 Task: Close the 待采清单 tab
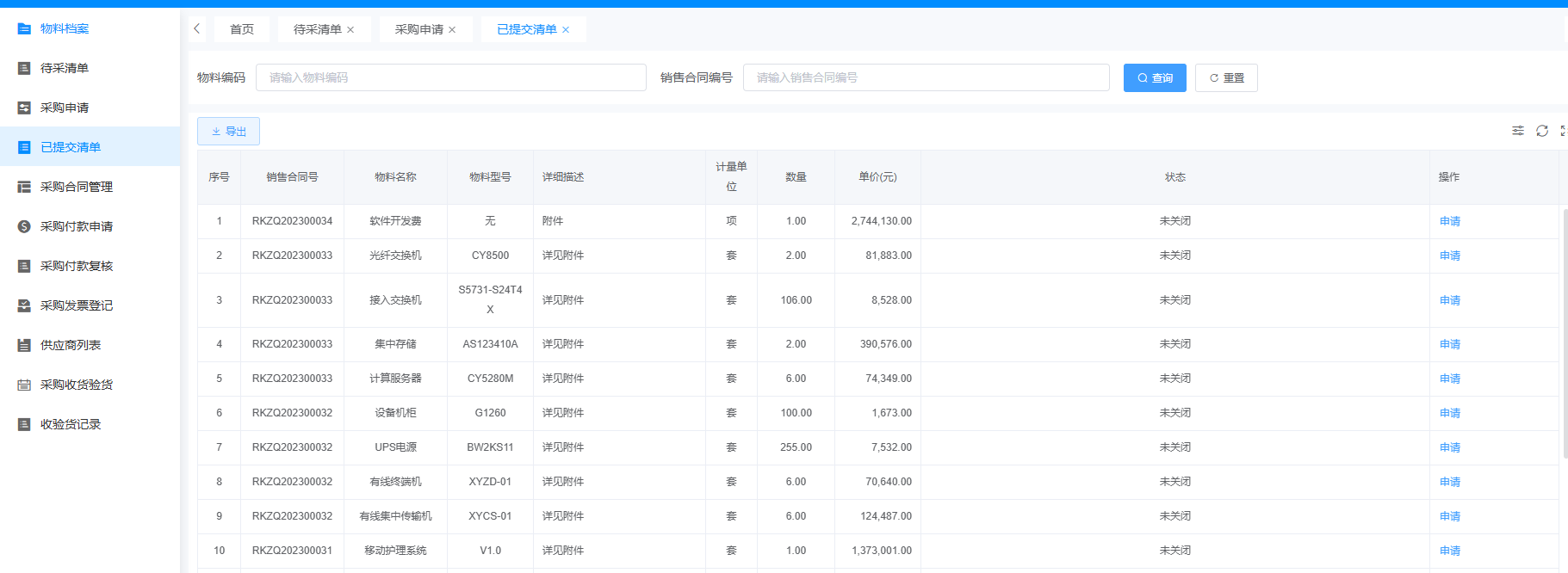click(350, 30)
